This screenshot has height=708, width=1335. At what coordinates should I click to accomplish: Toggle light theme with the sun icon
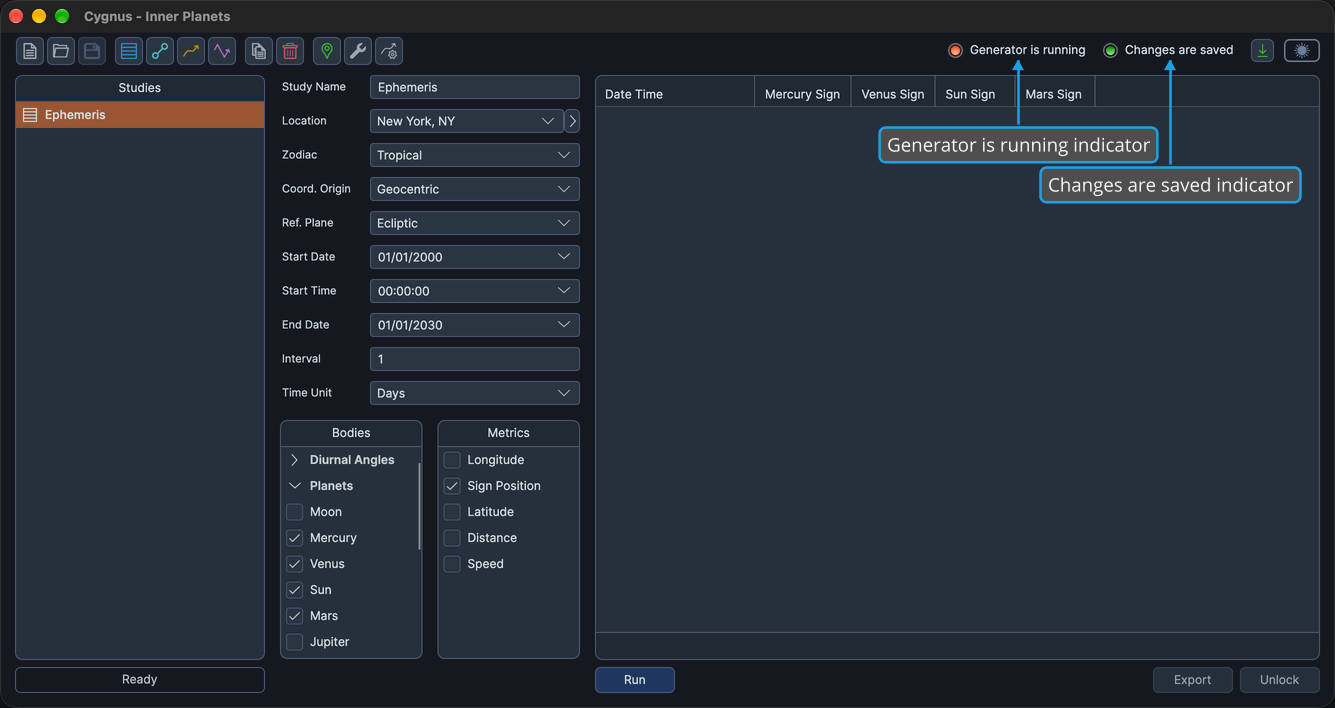[1302, 50]
